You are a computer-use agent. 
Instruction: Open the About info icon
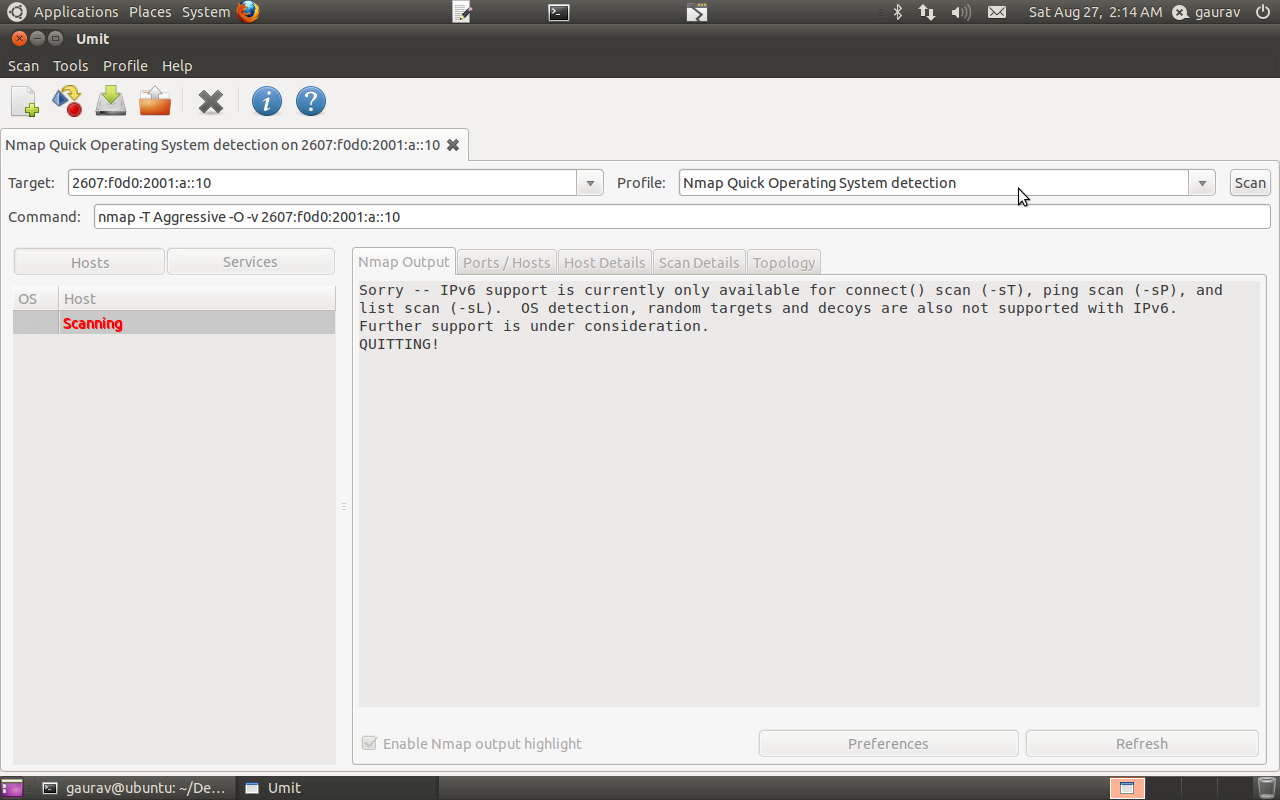(266, 101)
